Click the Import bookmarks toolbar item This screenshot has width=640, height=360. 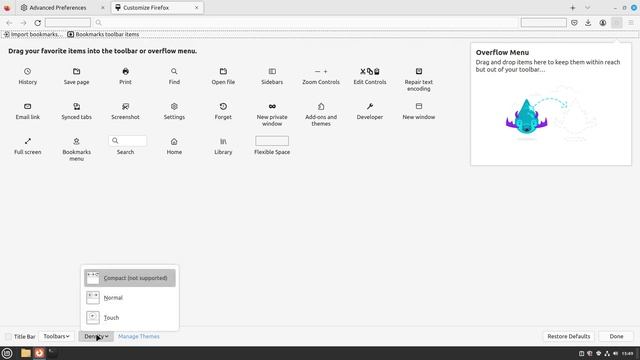pos(33,34)
